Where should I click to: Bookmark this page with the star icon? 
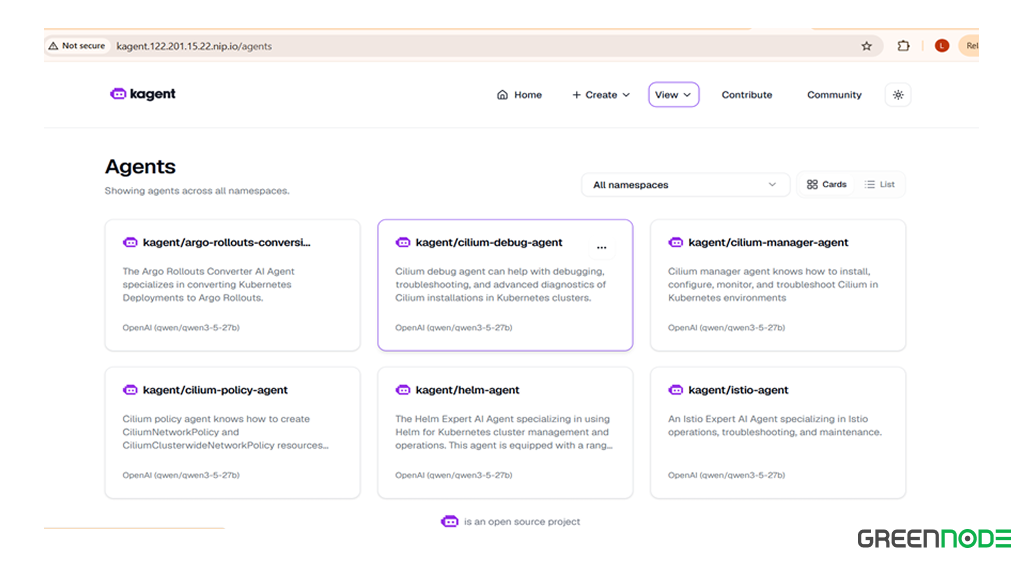click(866, 46)
